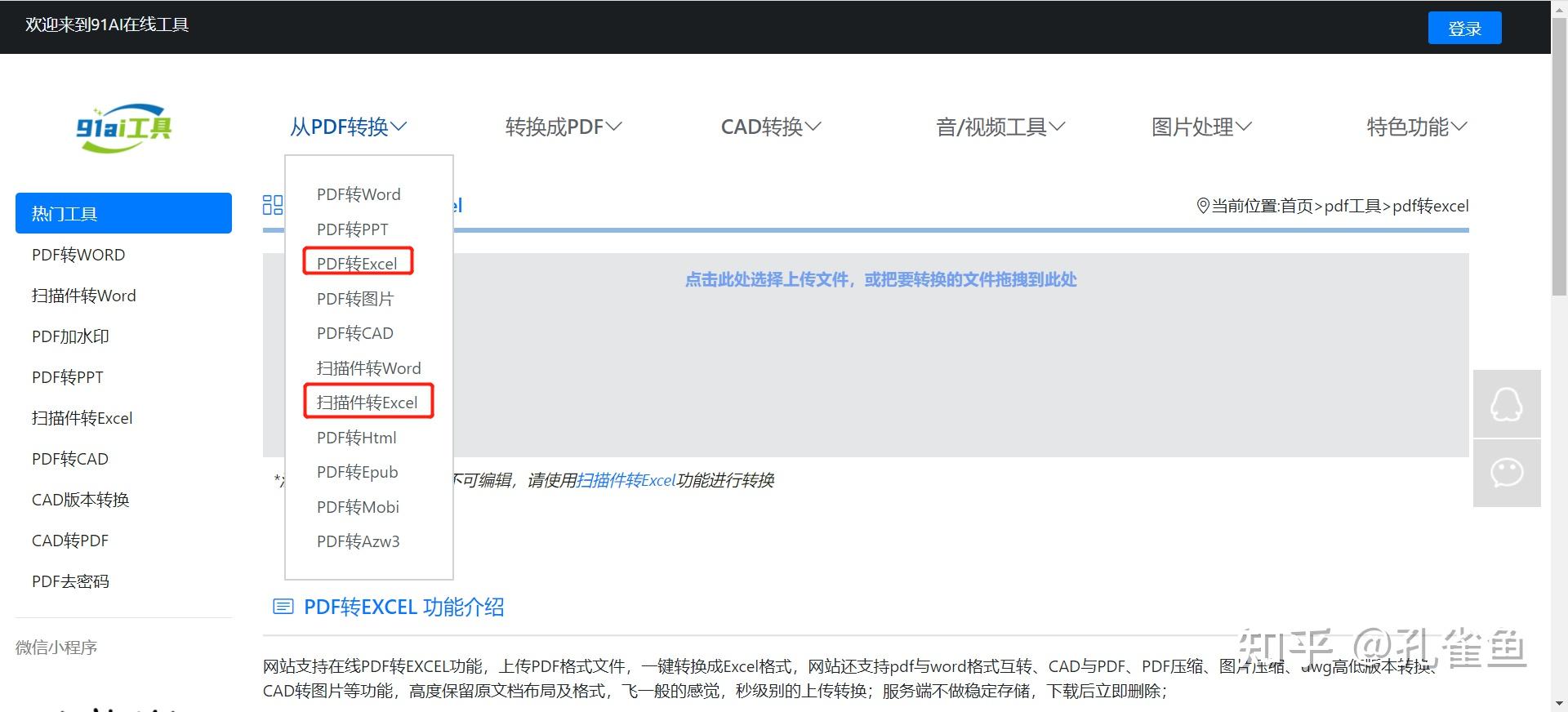Select the 热门工具 sidebar header
The height and width of the screenshot is (712, 1568).
tap(123, 213)
